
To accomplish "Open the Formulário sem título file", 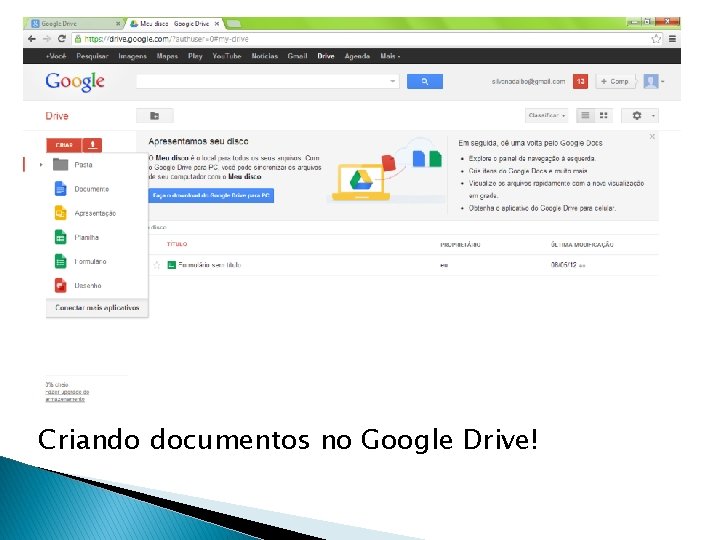I will (209, 265).
